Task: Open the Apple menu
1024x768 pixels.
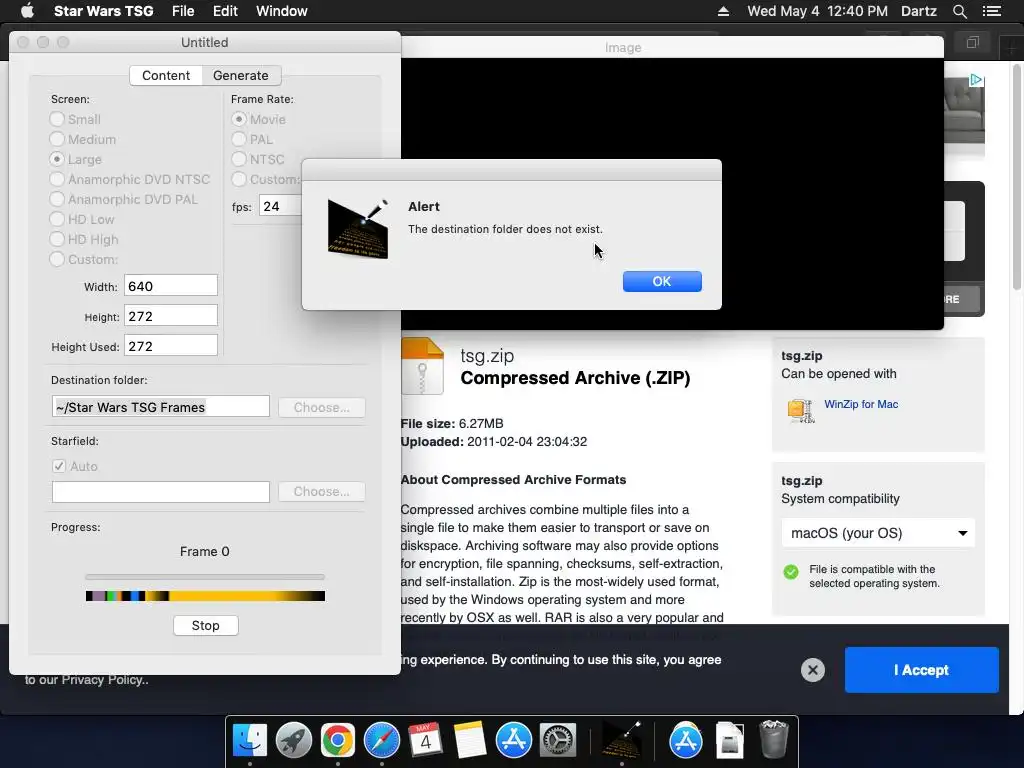Action: pos(27,11)
